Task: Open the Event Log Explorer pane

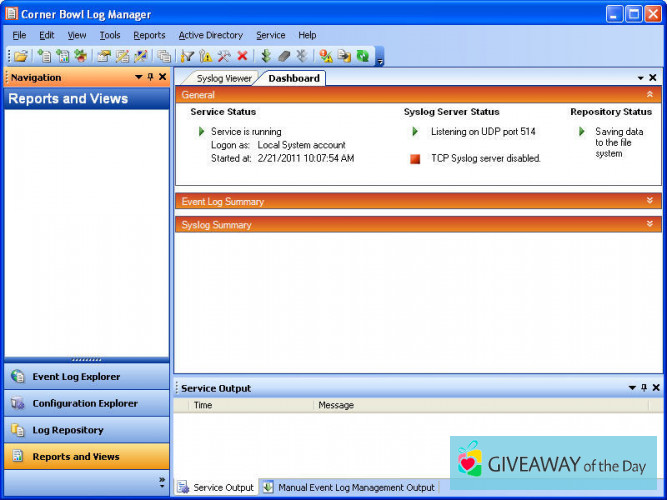Action: [76, 377]
